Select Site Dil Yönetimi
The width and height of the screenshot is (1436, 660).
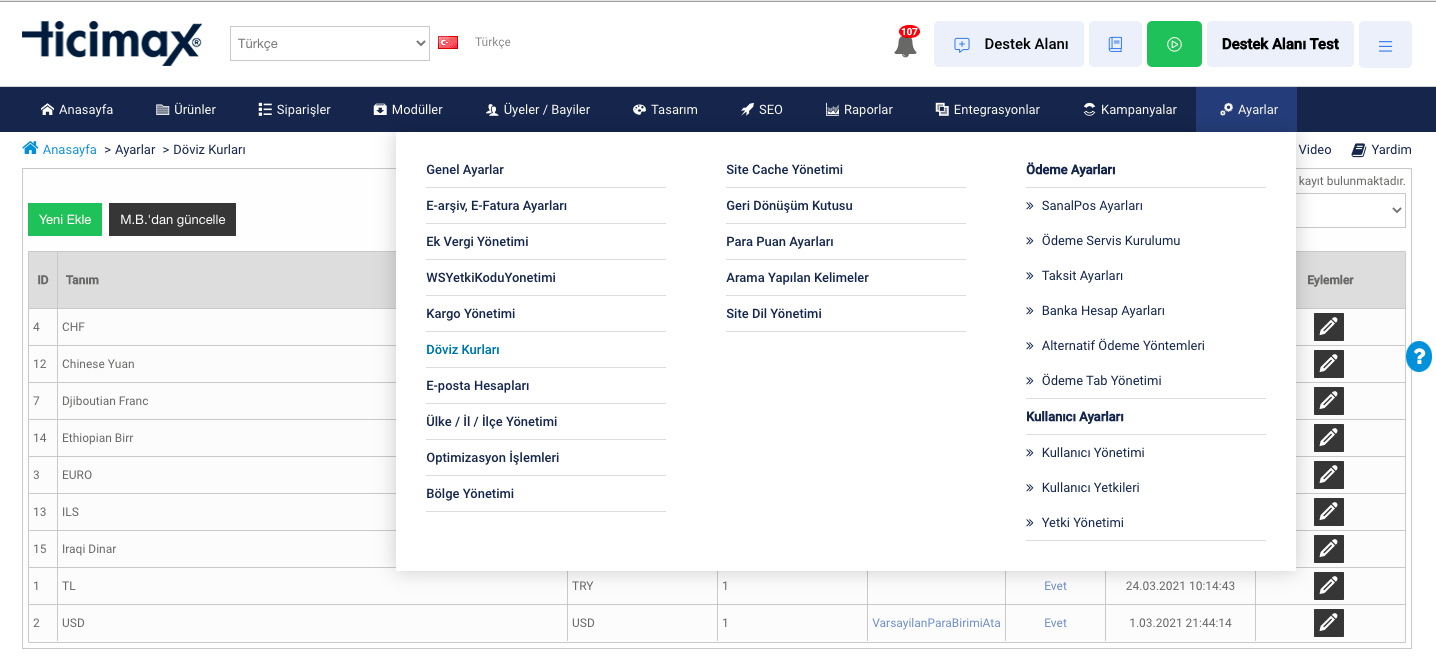[x=774, y=314]
